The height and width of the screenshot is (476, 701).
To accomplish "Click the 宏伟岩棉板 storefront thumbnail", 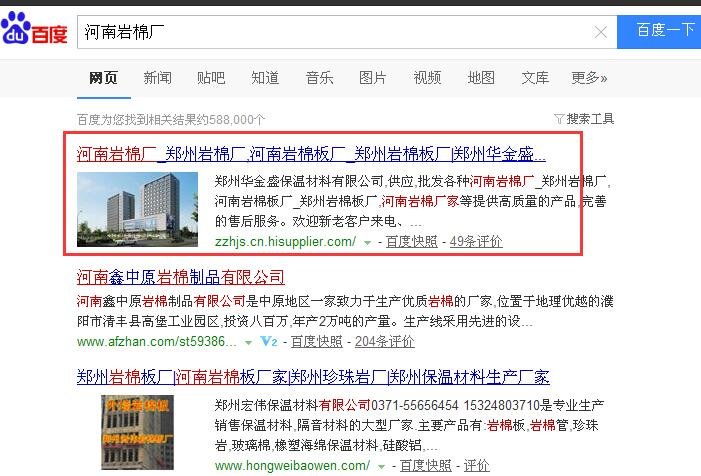I will click(137, 432).
